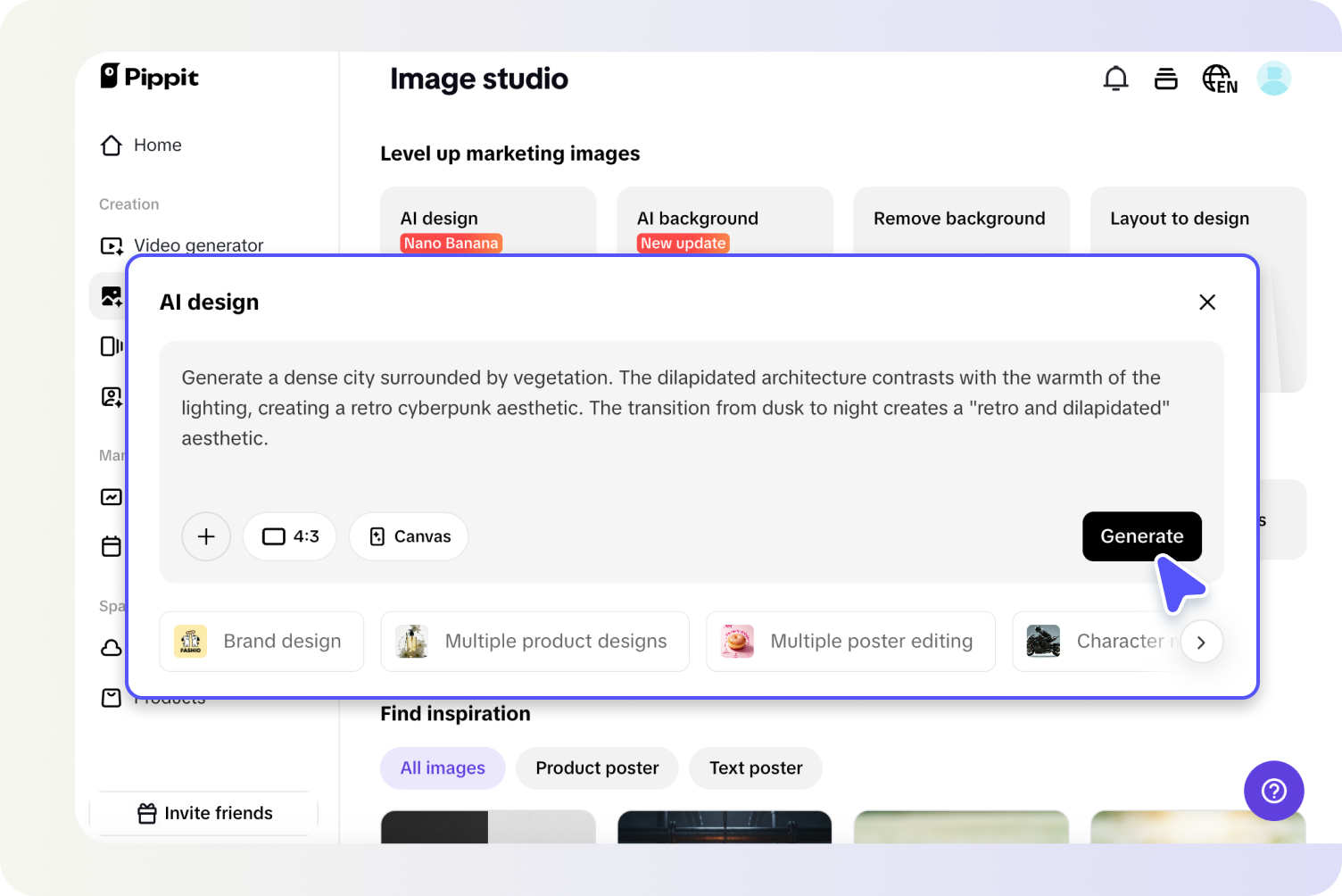This screenshot has width=1342, height=896.
Task: Open your profile avatar
Action: 1274,79
